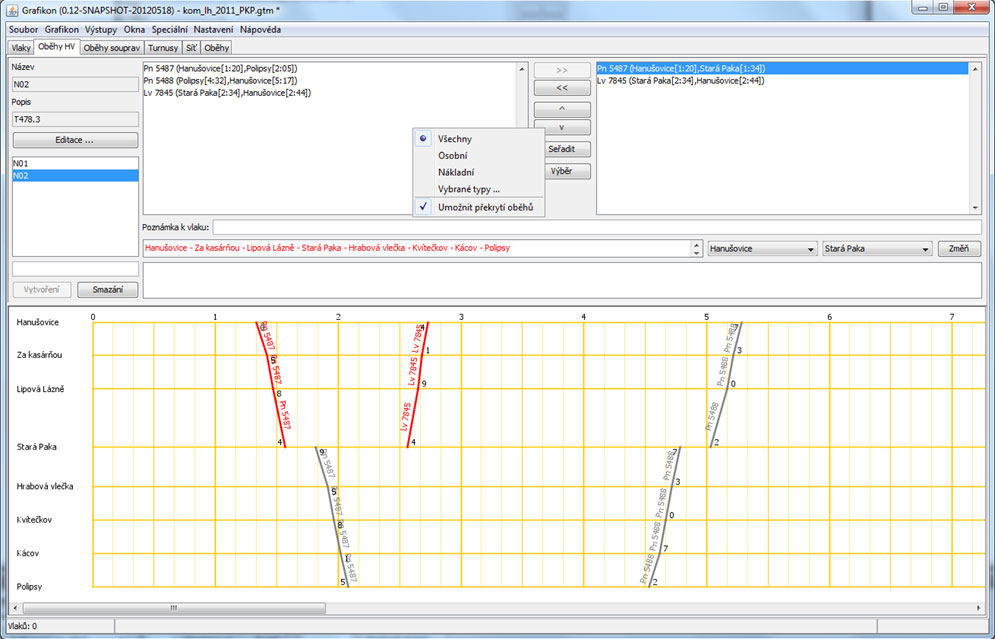Image resolution: width=995 pixels, height=639 pixels.
Task: Click gray Pn 5488 line between Kácov and Polipsy
Action: point(654,570)
